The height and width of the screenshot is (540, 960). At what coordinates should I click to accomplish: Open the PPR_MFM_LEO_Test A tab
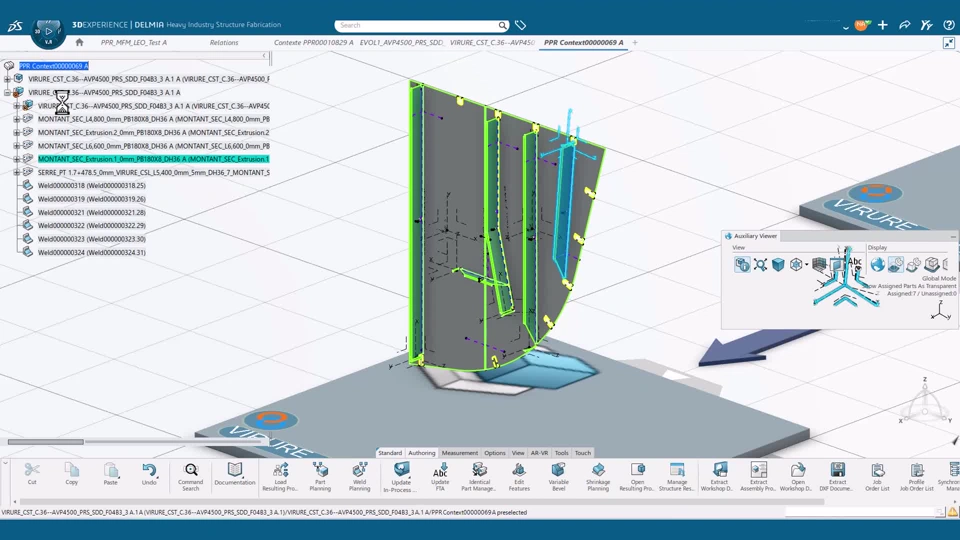[x=133, y=43]
